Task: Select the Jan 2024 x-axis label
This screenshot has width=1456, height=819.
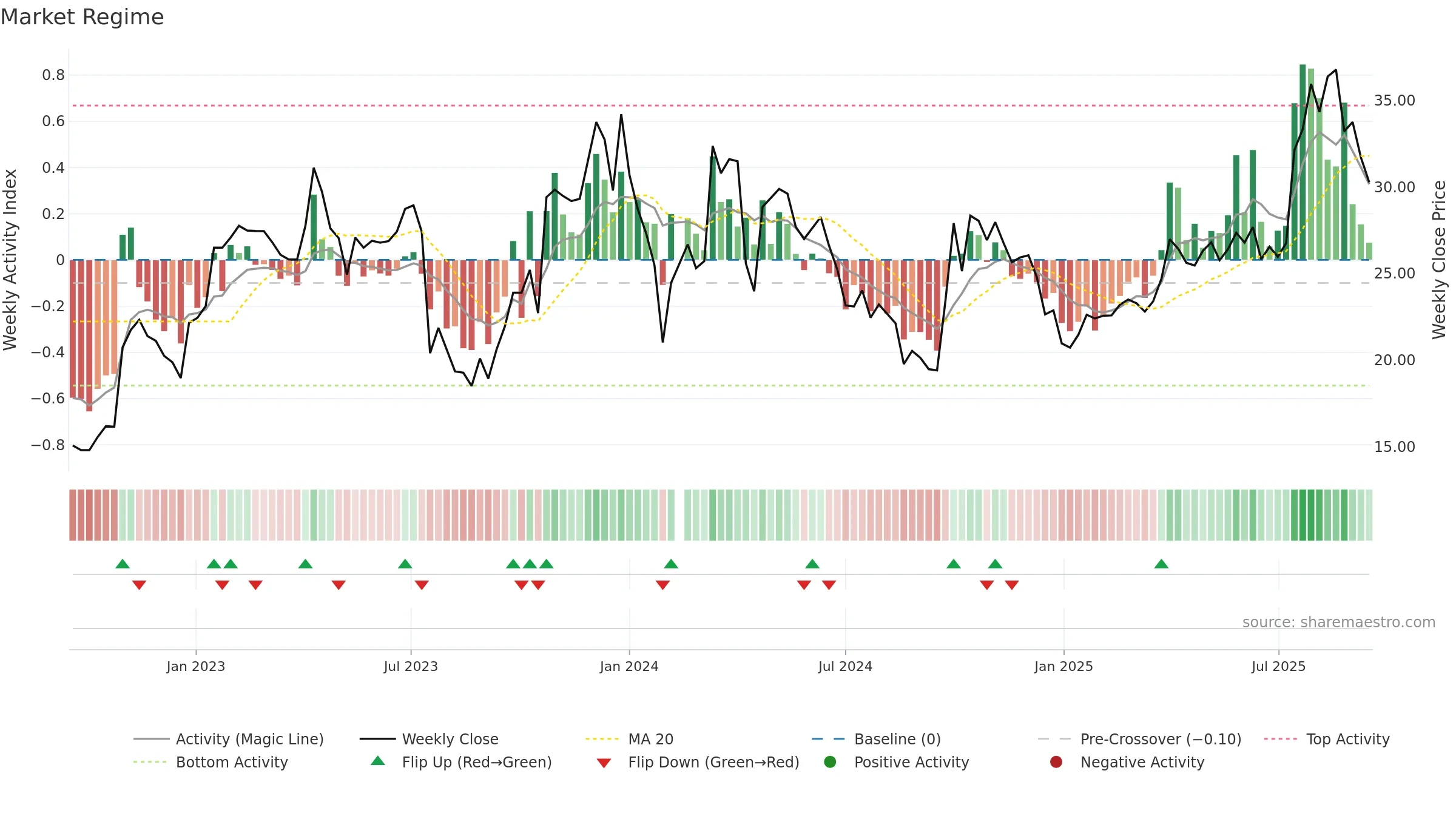Action: [629, 666]
